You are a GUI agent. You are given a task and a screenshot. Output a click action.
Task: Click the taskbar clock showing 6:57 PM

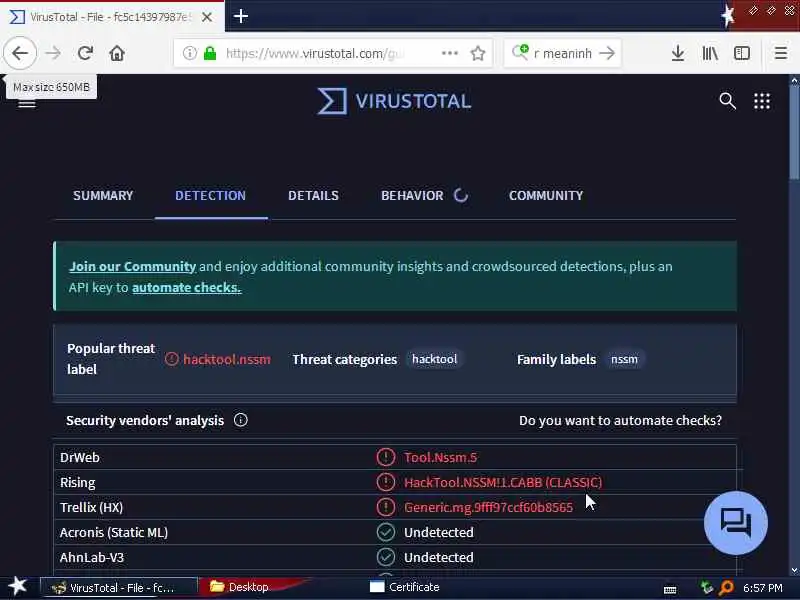point(762,588)
